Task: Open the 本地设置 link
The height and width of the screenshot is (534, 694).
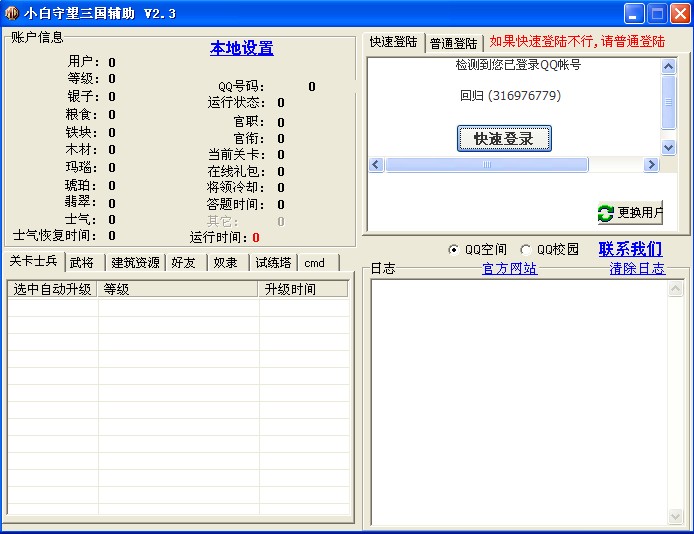Action: (x=242, y=48)
